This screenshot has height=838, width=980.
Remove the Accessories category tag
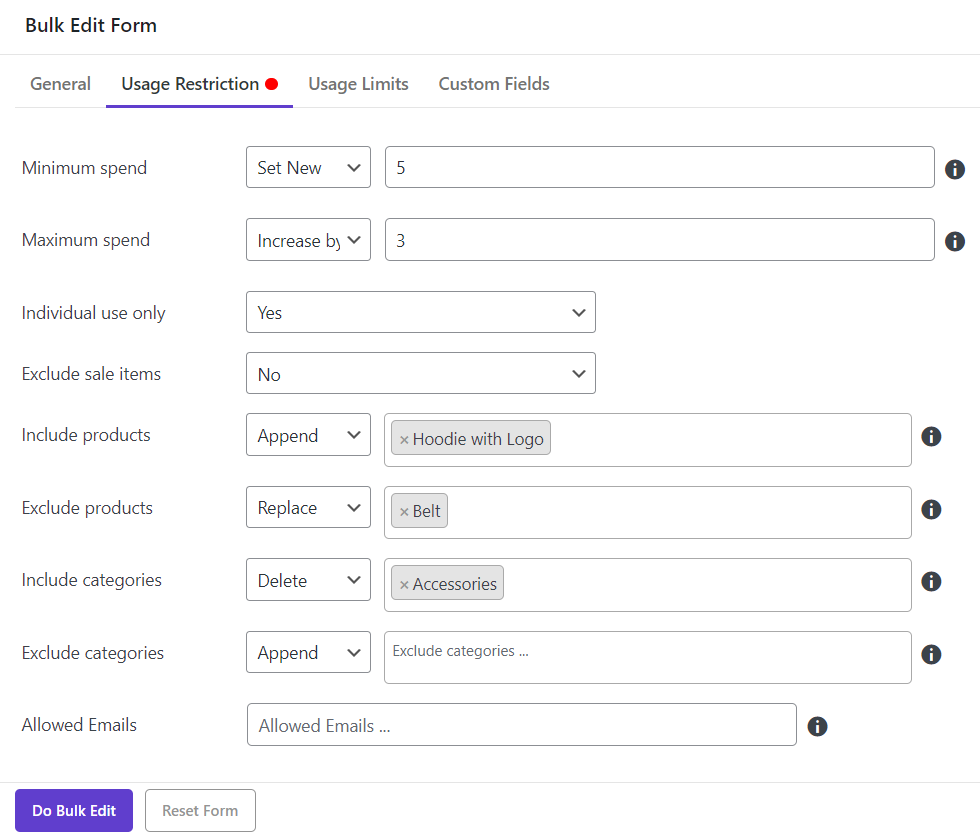click(x=404, y=585)
